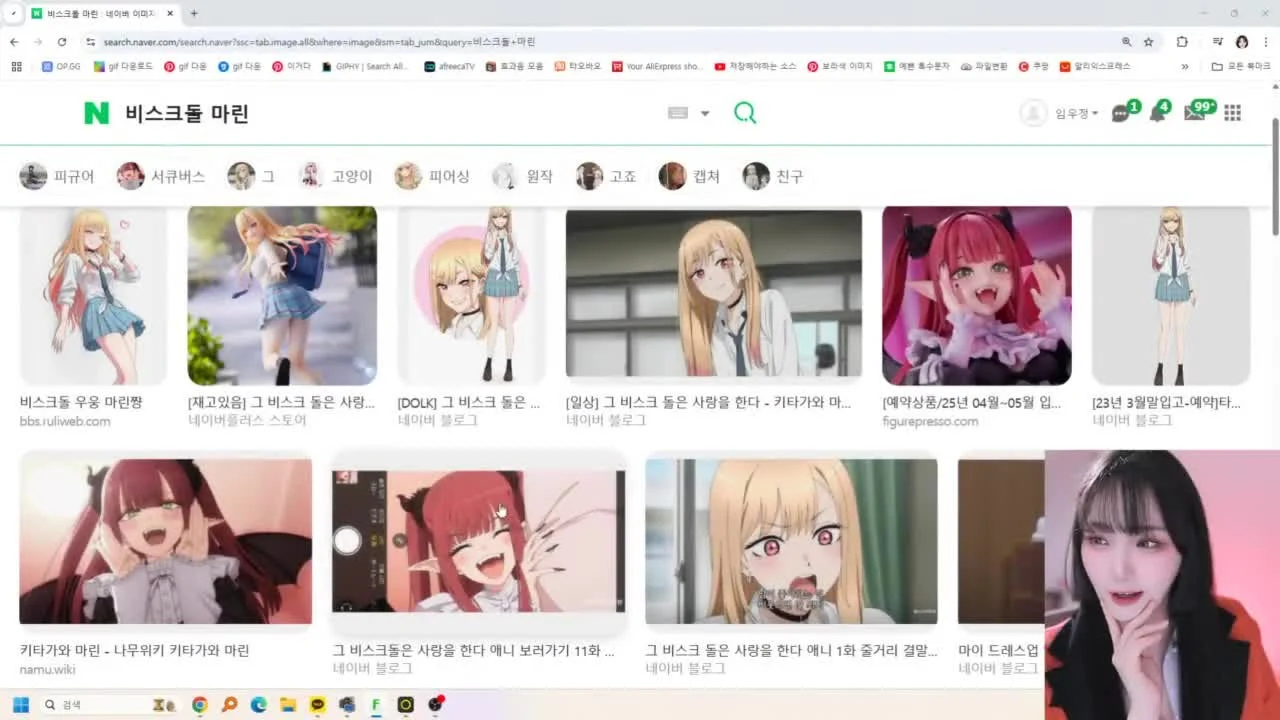Go back with the browser back arrow
This screenshot has height=720, width=1280.
[14, 42]
